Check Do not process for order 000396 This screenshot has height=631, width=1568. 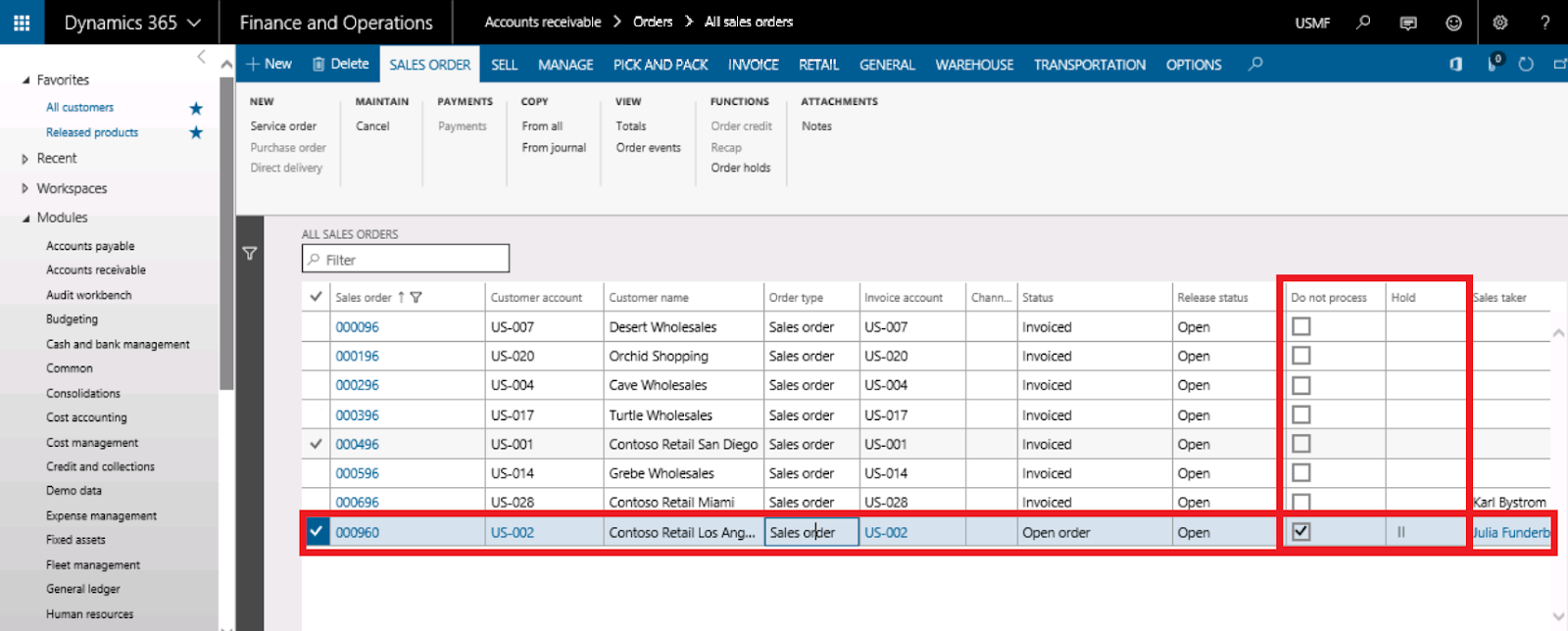1301,414
